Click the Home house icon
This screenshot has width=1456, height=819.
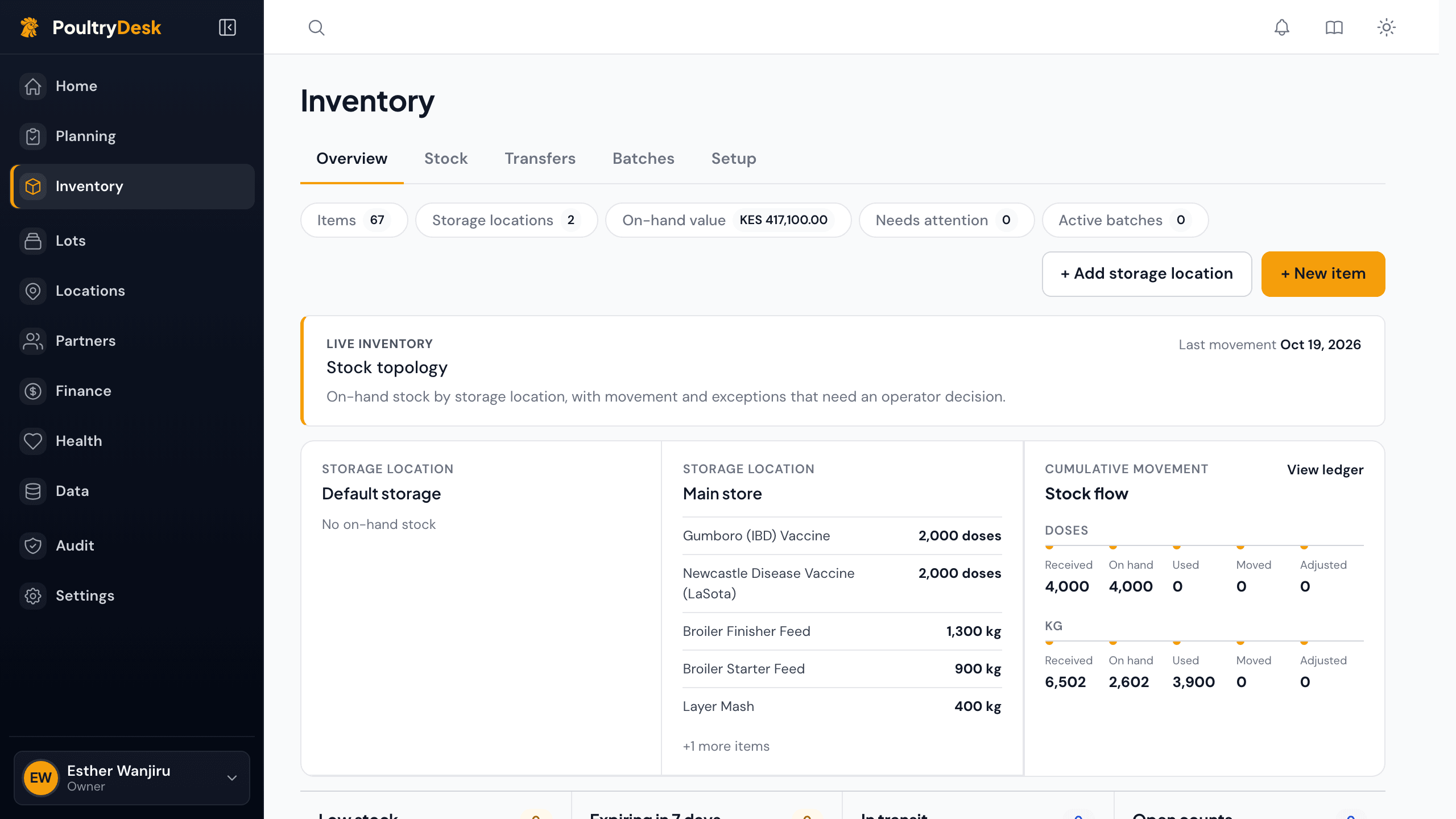click(x=33, y=86)
